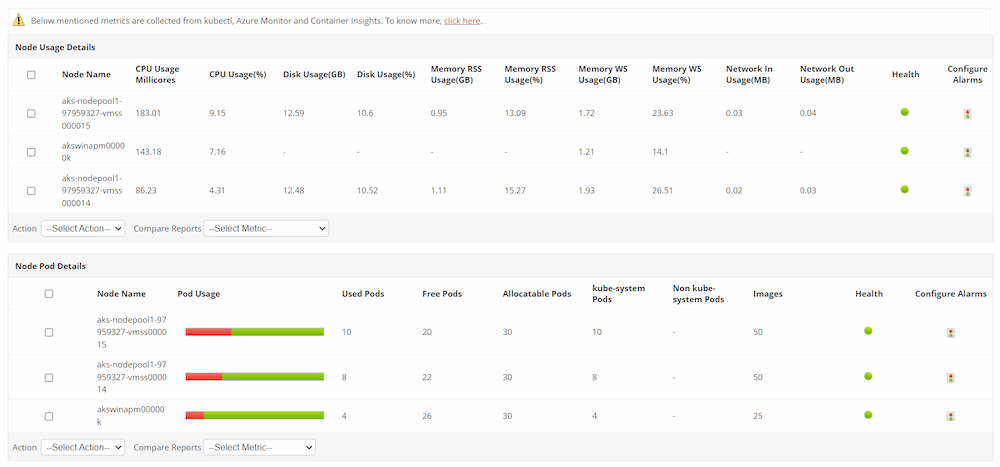
Task: Click health status dot for vmss000015 pod row
Action: point(868,331)
